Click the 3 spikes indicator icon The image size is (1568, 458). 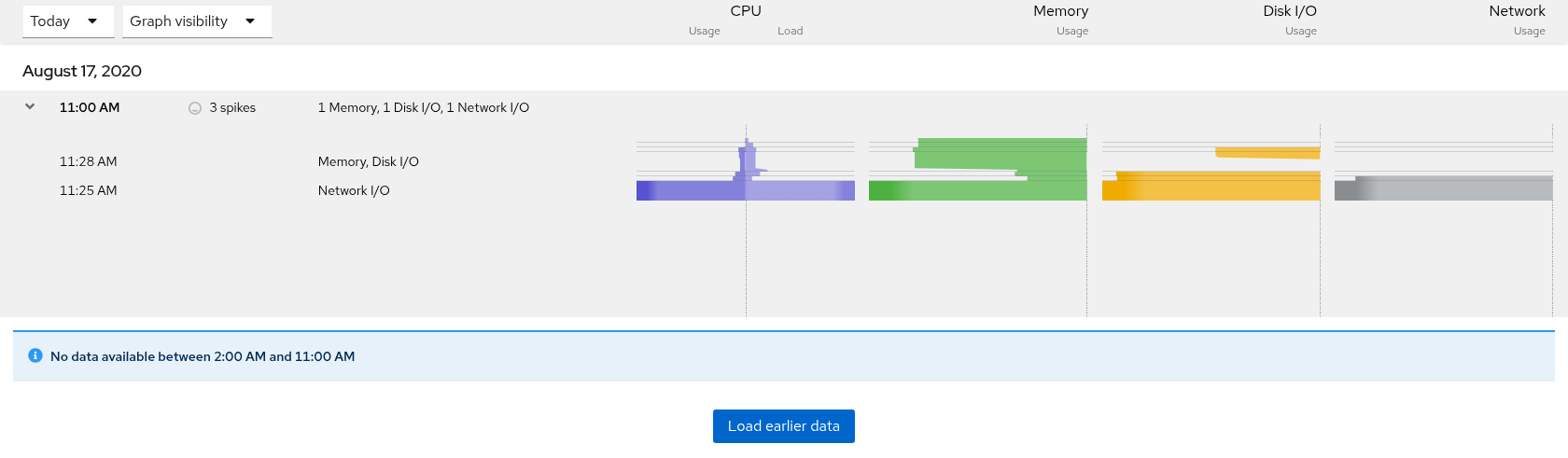pos(195,108)
